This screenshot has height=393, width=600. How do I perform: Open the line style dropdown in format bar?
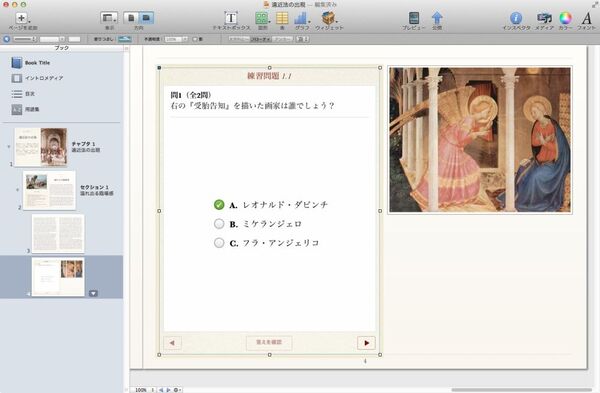click(25, 39)
